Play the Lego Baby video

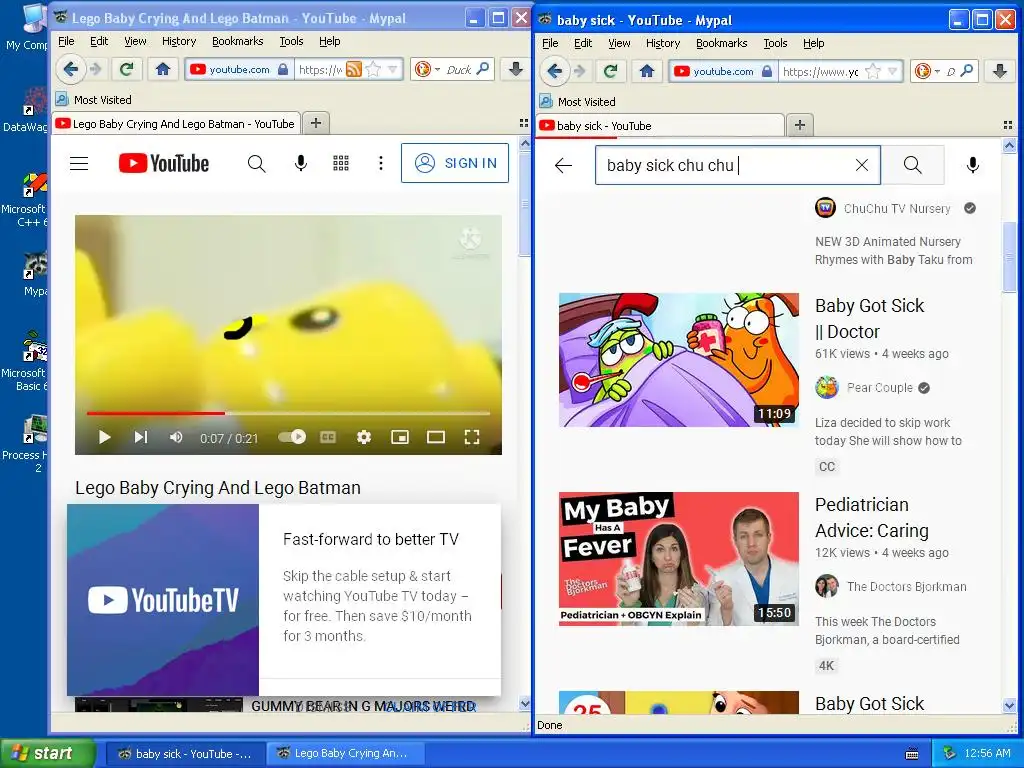[x=104, y=437]
